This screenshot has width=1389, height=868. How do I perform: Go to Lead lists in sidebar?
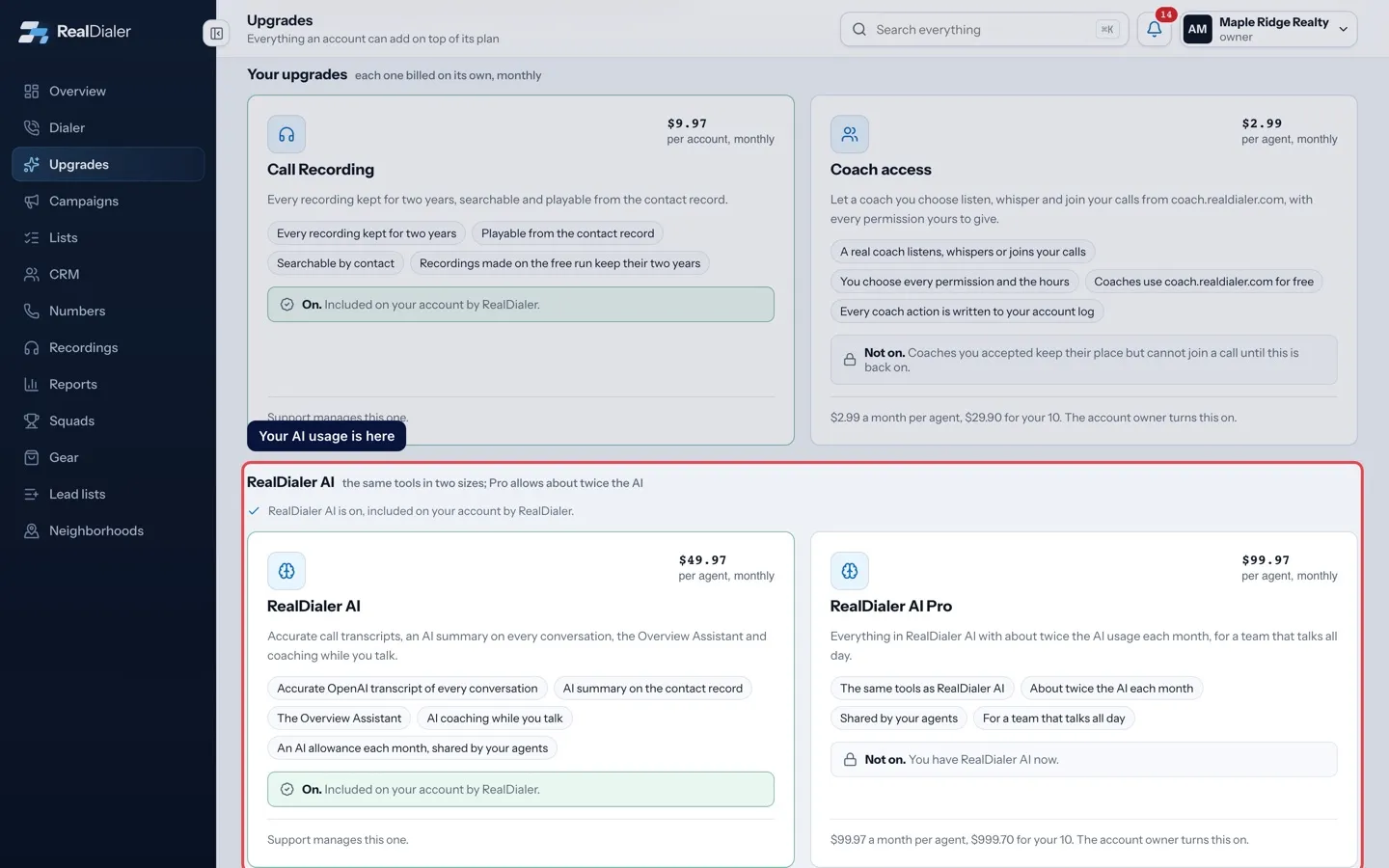(108, 495)
